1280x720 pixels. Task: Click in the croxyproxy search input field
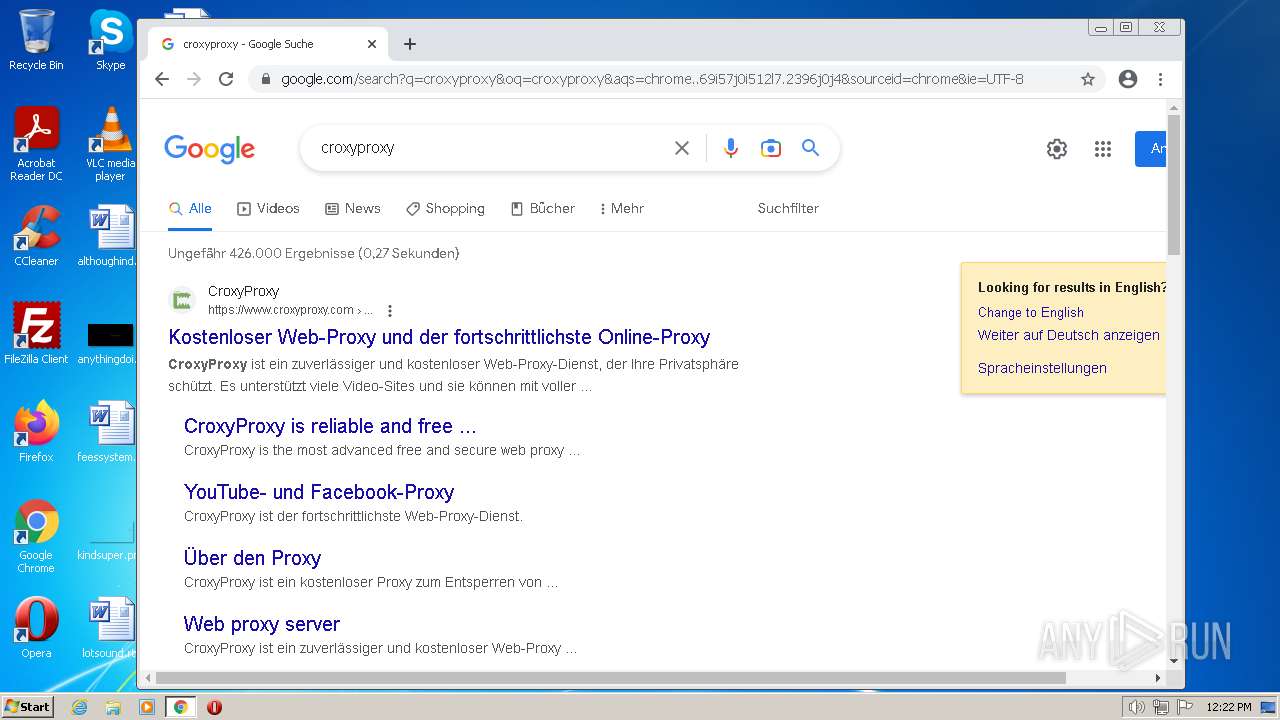click(x=490, y=148)
